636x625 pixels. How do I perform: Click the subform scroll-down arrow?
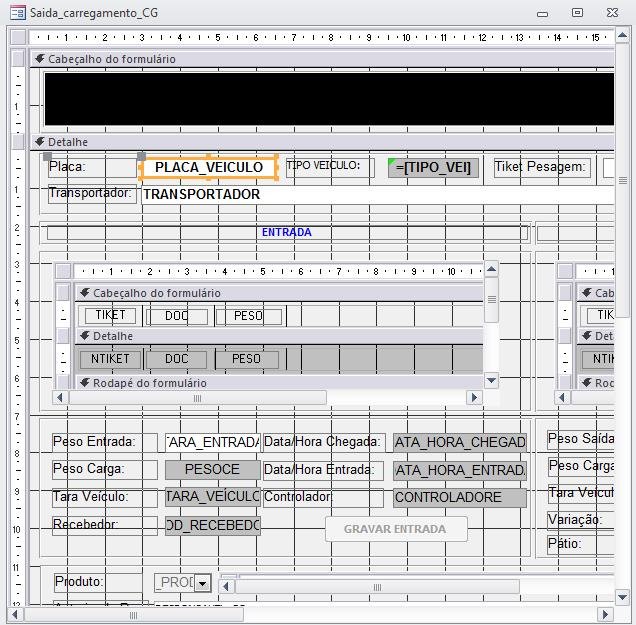[491, 380]
